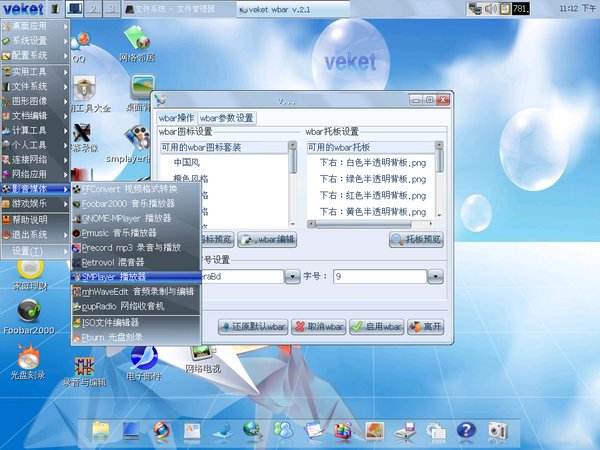Expand the 游戏娱乐 games submenu
The width and height of the screenshot is (600, 450).
[34, 204]
